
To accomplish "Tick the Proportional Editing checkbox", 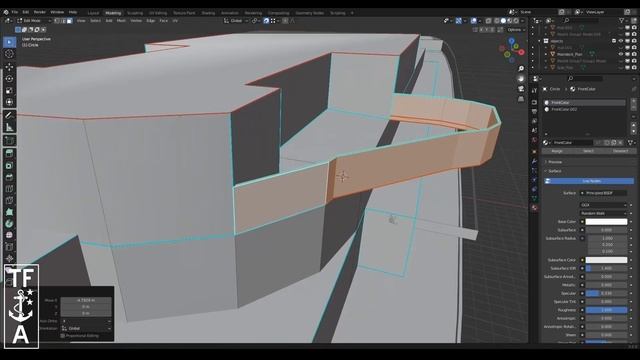I will tap(62, 336).
